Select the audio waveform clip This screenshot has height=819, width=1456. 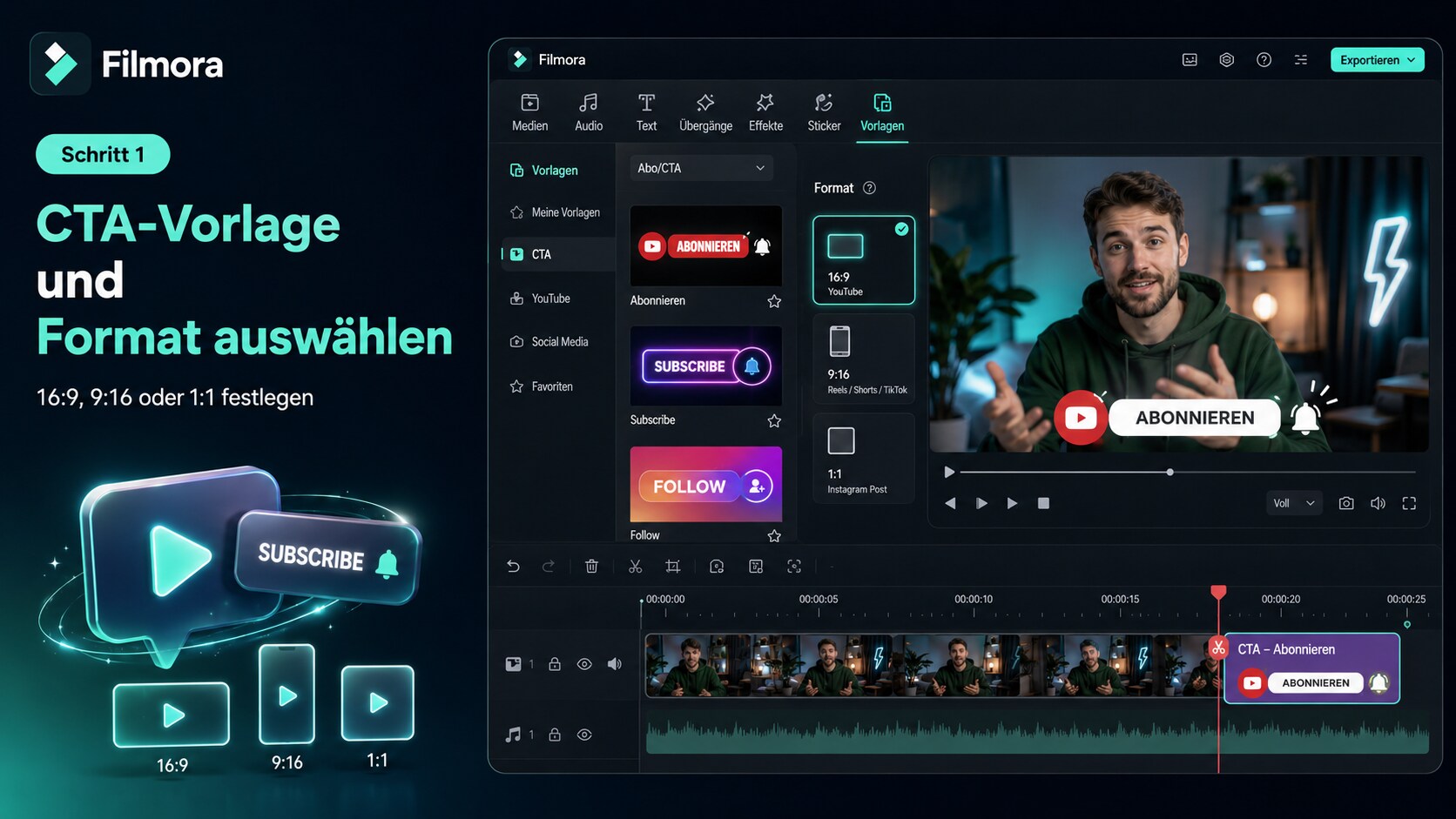[x=1037, y=735]
